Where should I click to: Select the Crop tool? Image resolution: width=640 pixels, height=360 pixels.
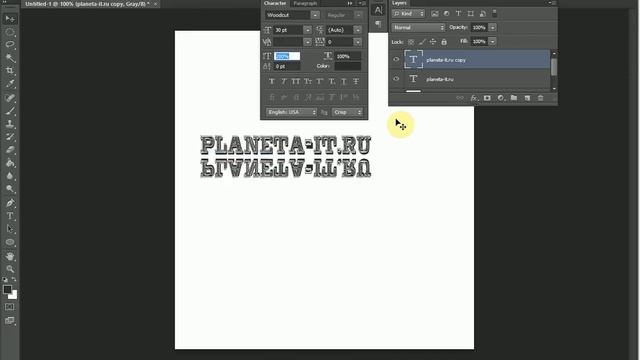pos(10,71)
